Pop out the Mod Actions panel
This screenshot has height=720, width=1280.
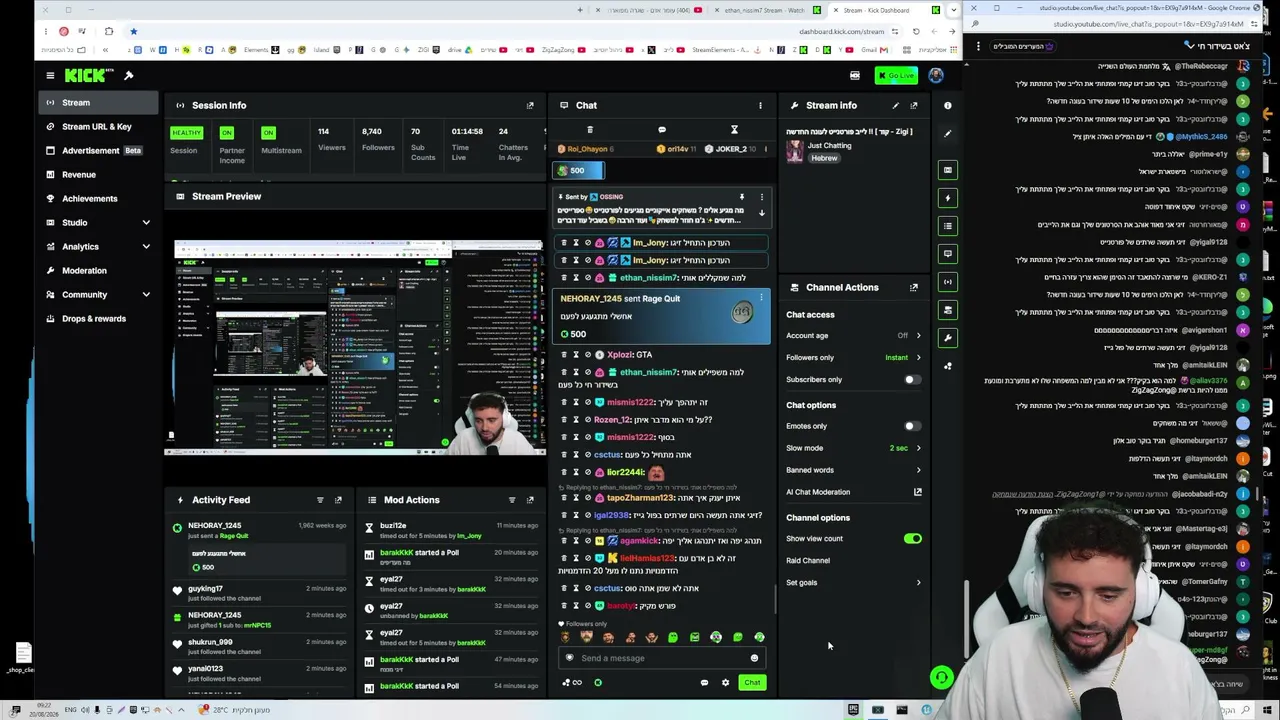point(530,500)
